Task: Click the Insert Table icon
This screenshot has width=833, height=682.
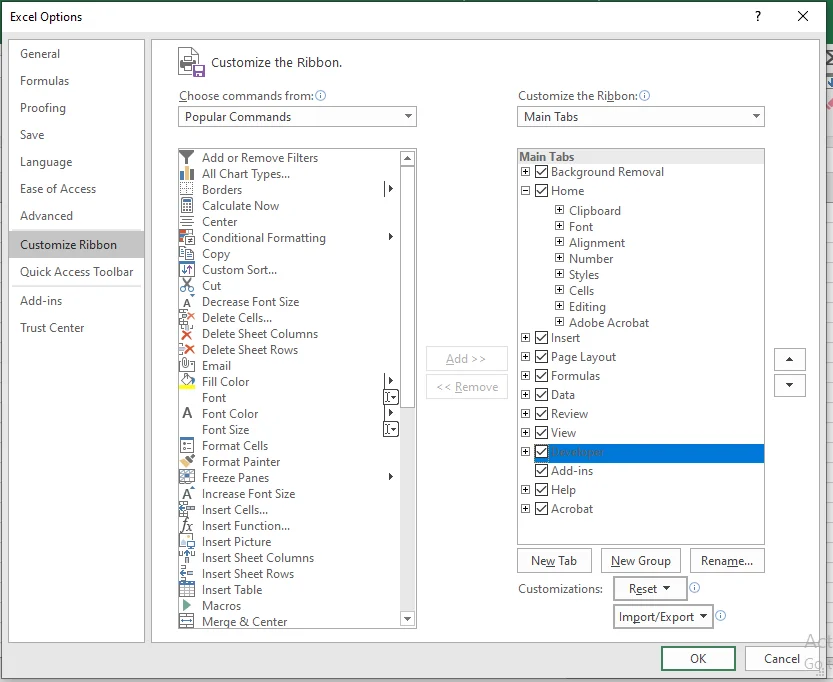Action: click(x=186, y=589)
